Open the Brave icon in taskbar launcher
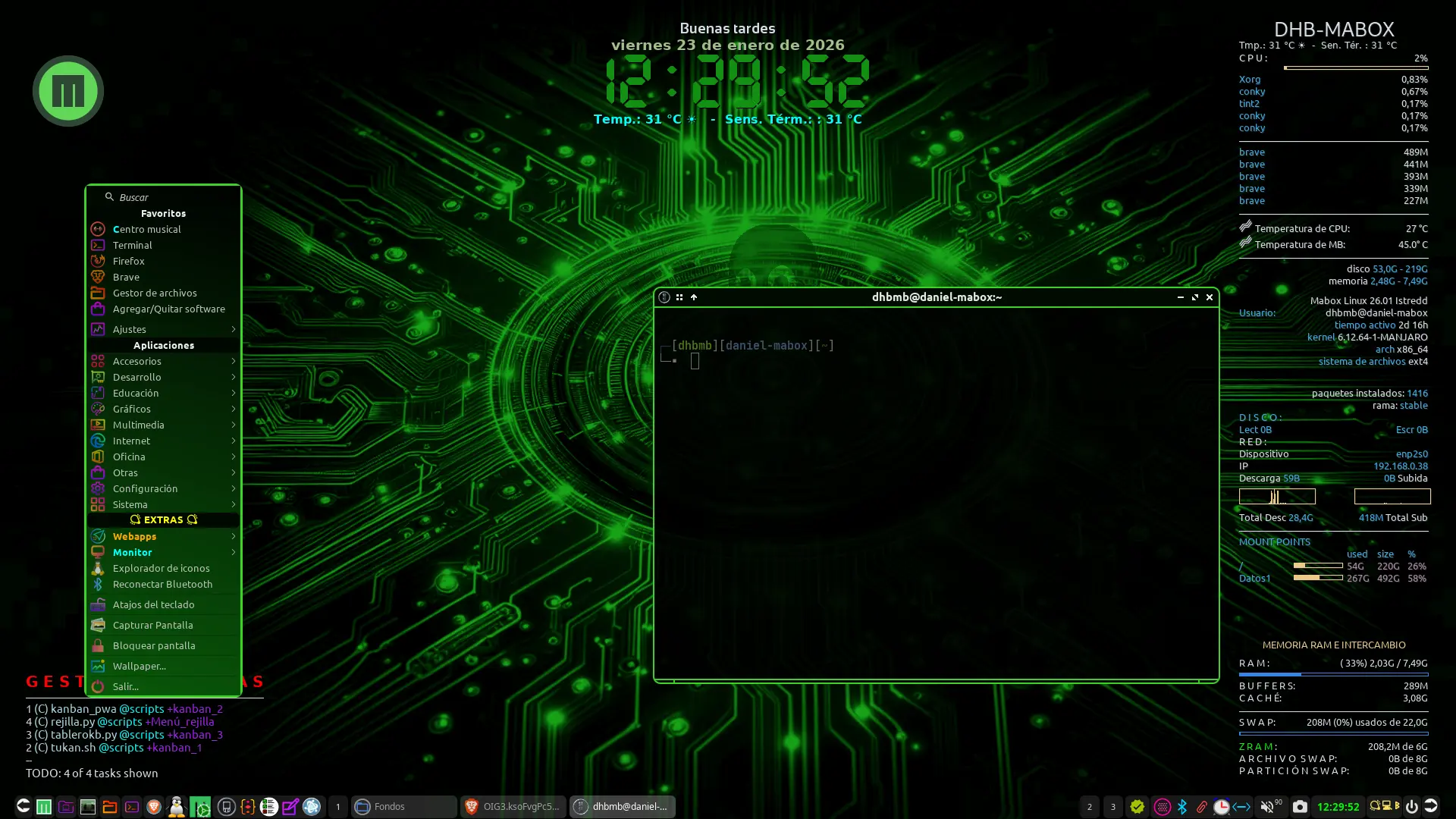 point(154,807)
